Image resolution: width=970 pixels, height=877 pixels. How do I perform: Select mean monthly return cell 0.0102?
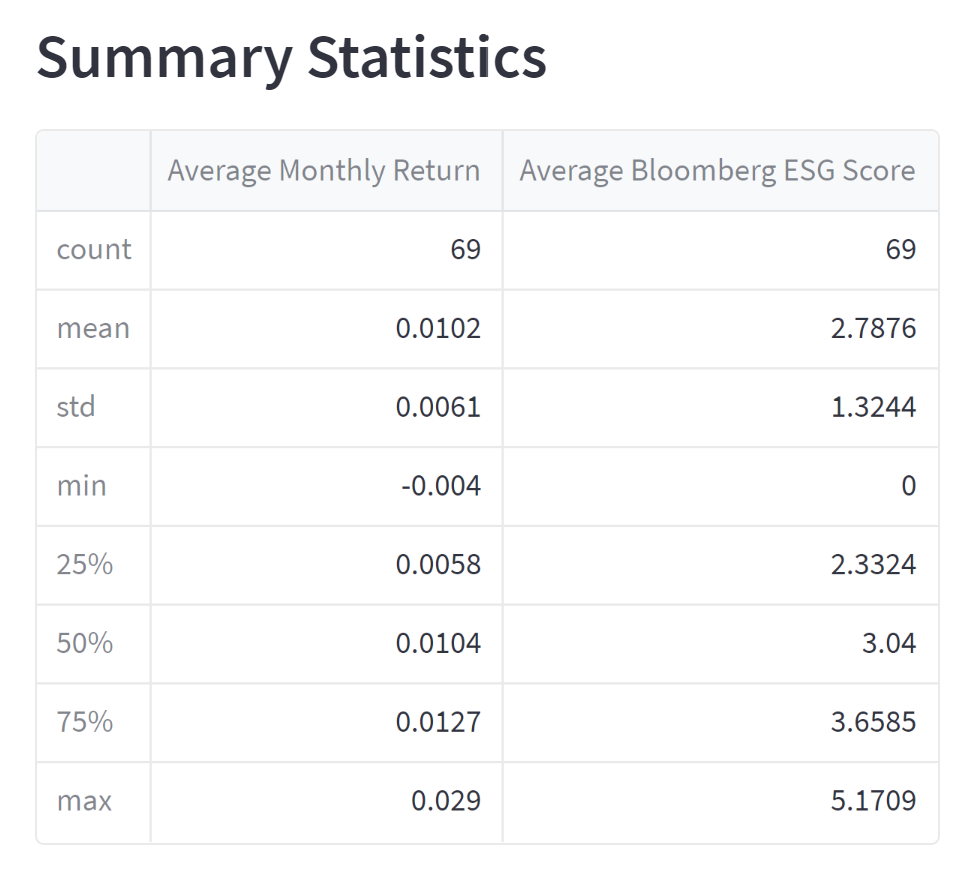tap(438, 329)
